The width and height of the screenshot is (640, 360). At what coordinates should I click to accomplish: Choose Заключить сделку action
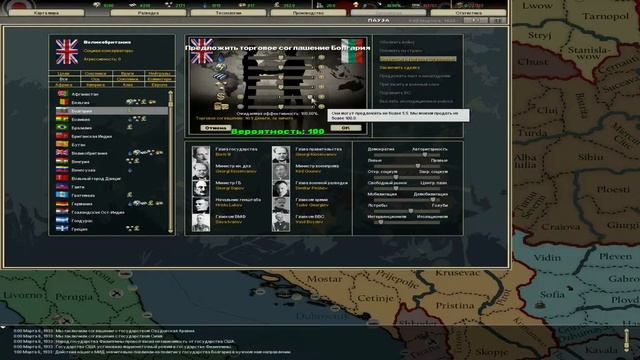click(399, 67)
